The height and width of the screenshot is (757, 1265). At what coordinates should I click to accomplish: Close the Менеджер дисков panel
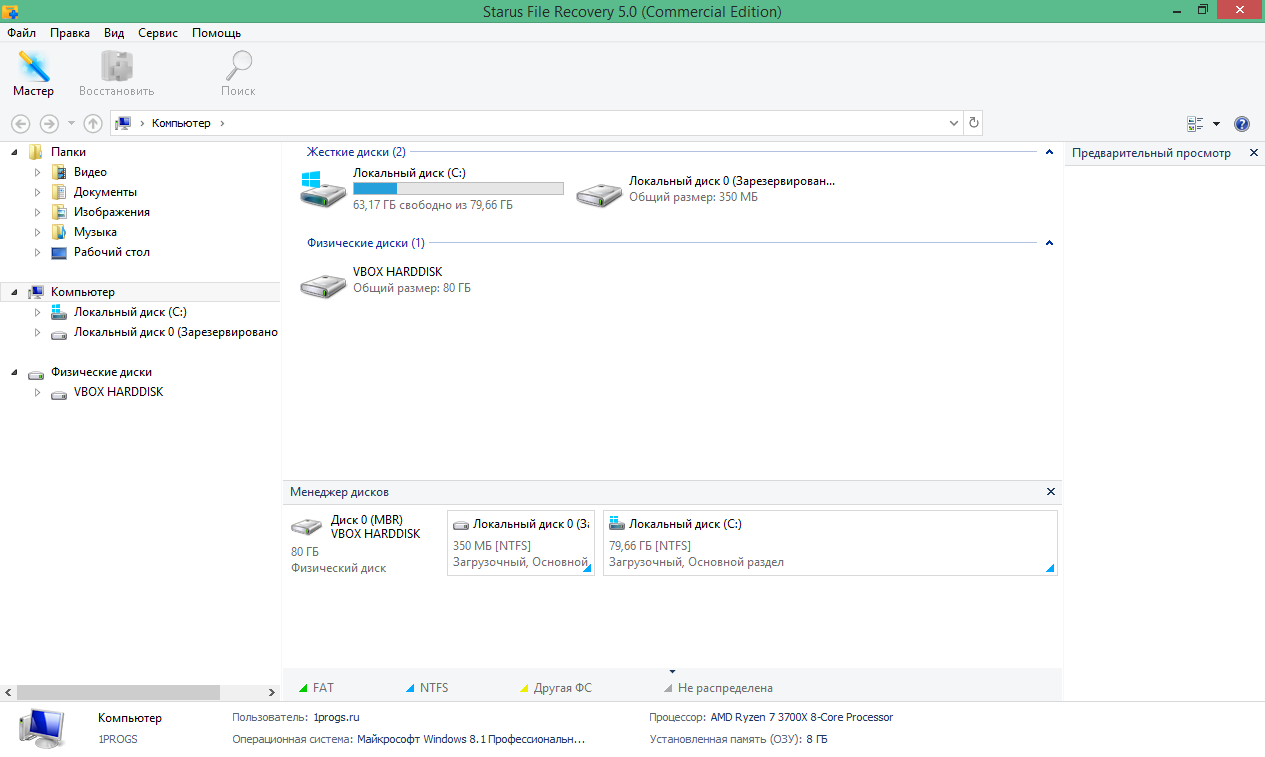point(1050,491)
